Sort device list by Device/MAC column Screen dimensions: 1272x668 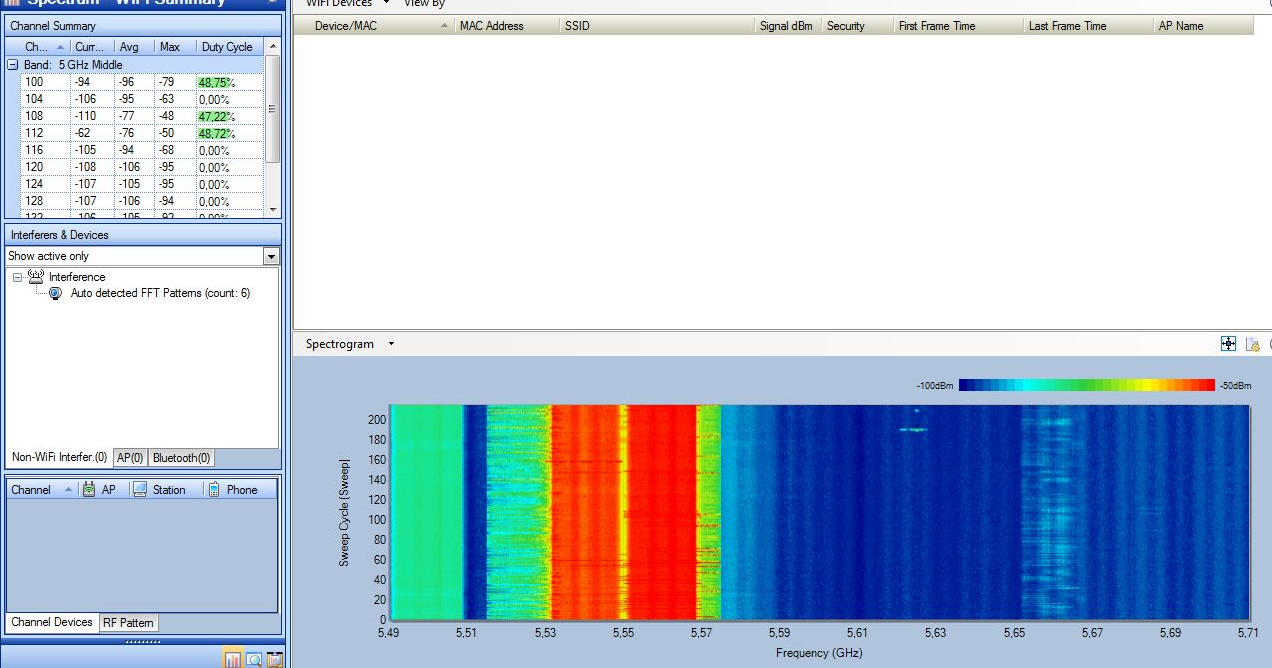coord(380,26)
